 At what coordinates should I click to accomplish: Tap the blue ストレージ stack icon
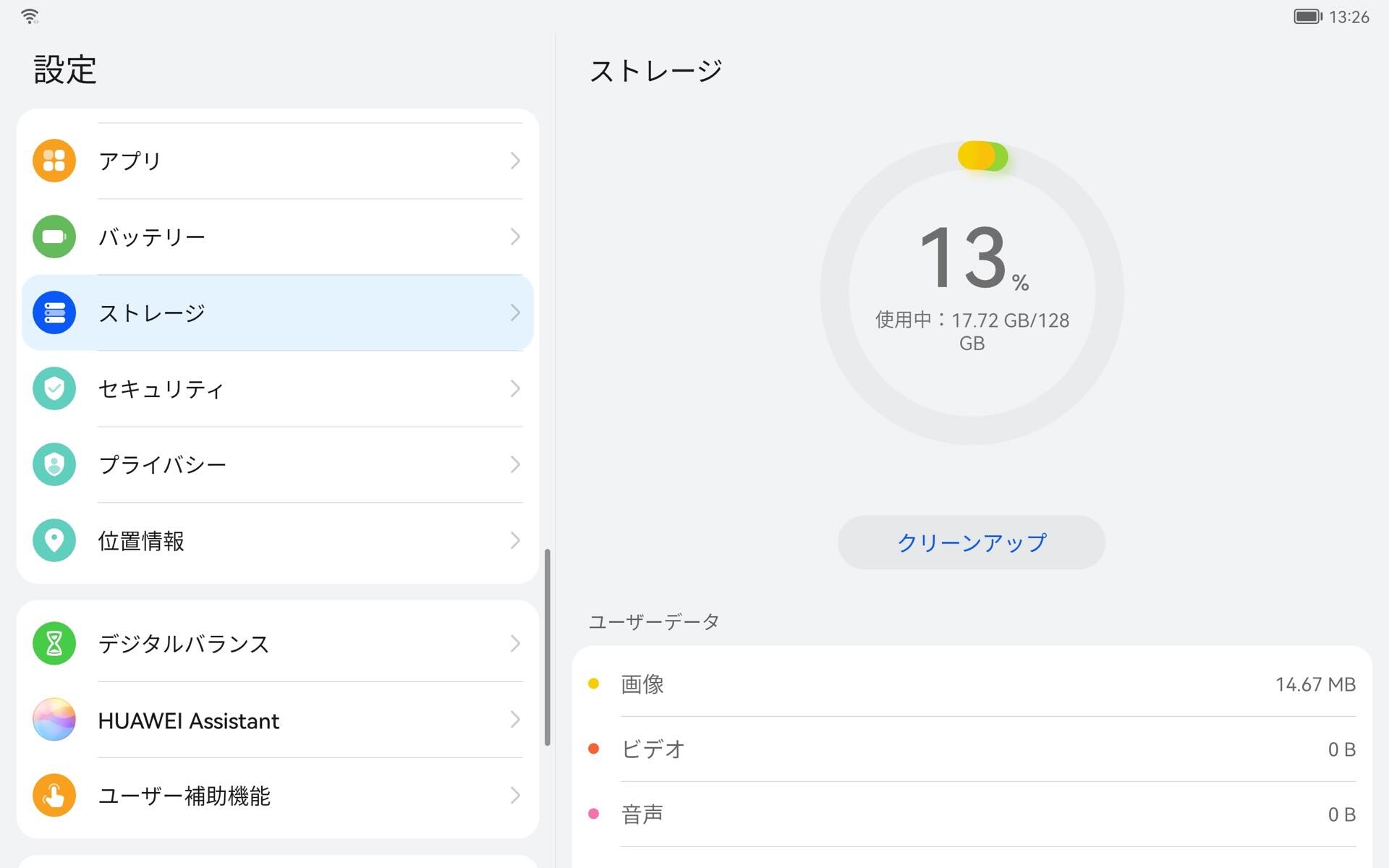coord(54,312)
